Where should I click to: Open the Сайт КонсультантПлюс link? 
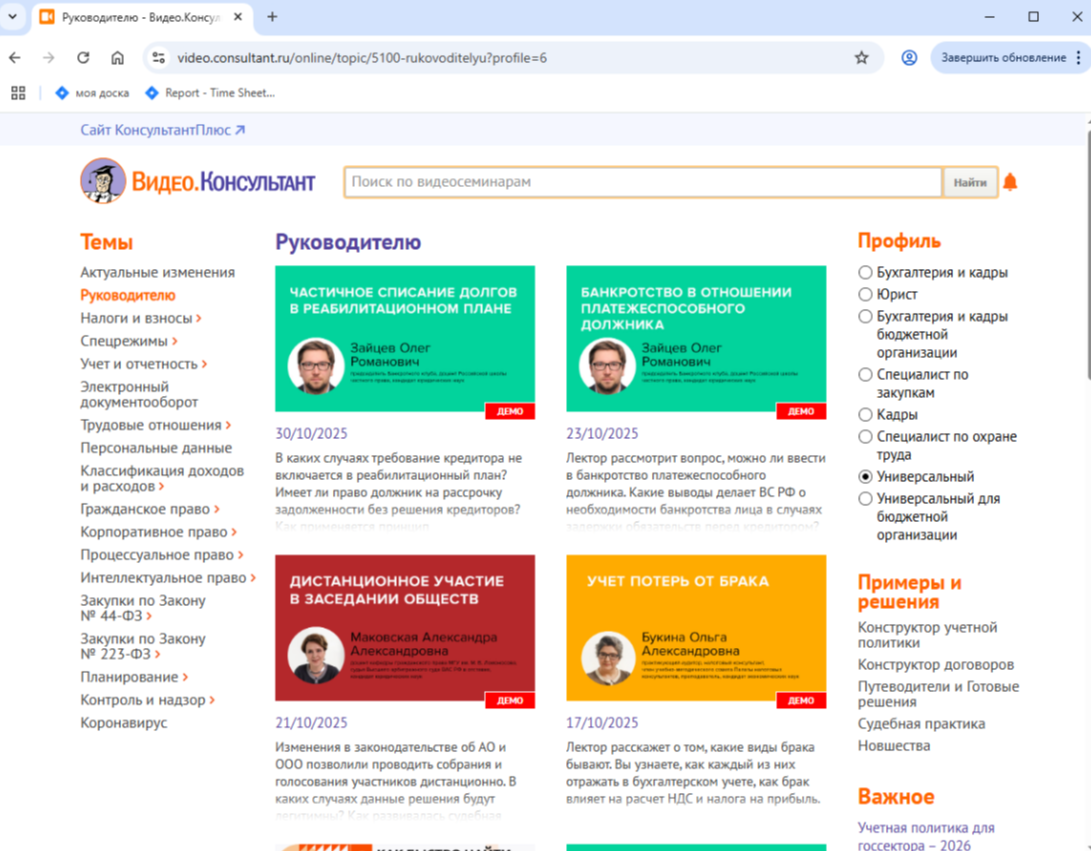point(162,130)
